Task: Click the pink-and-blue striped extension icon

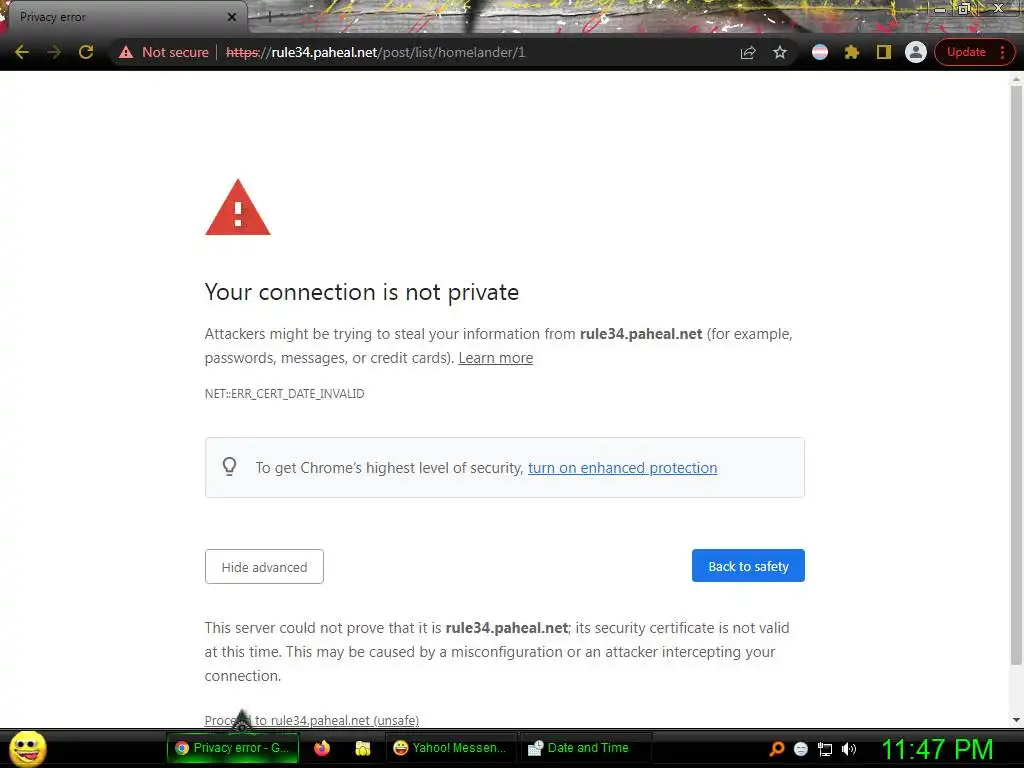Action: [x=820, y=52]
